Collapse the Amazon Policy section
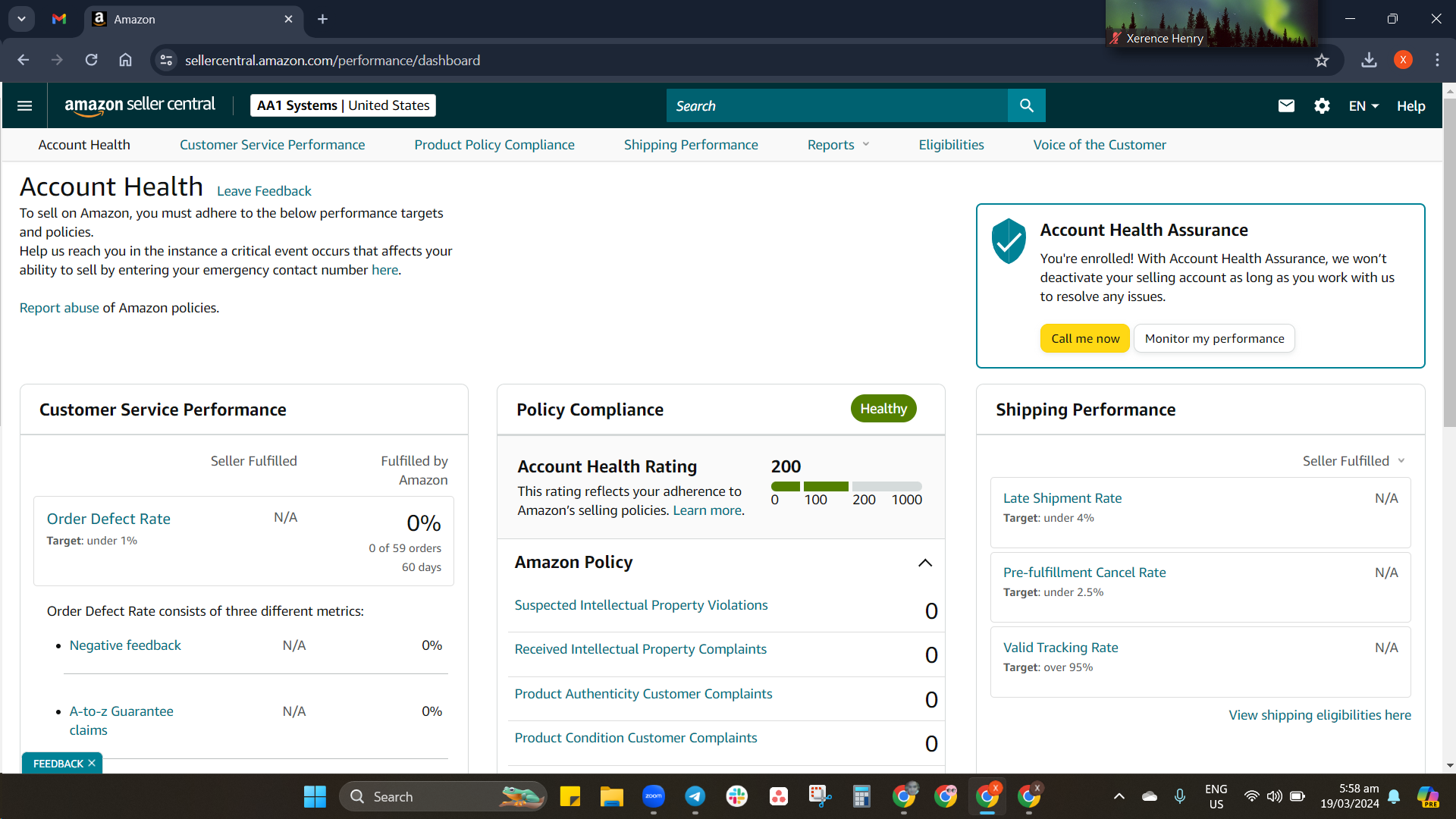The height and width of the screenshot is (819, 1456). pyautogui.click(x=925, y=563)
